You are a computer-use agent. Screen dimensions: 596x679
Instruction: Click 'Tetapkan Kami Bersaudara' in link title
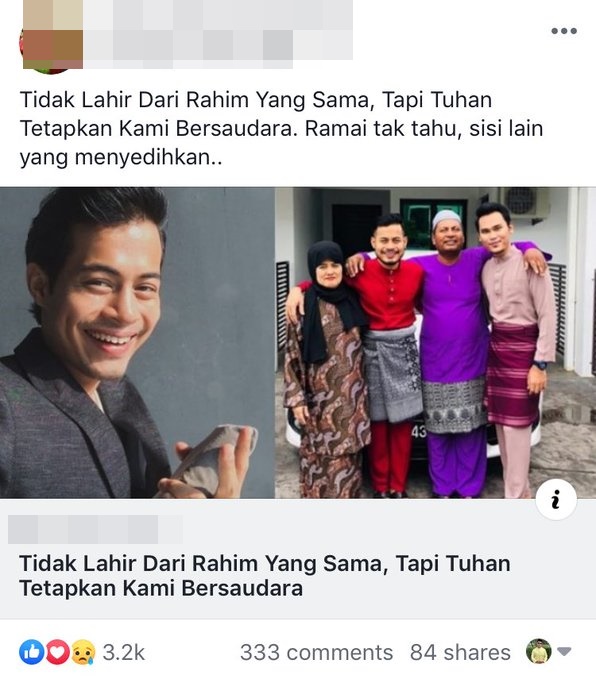[x=161, y=588]
